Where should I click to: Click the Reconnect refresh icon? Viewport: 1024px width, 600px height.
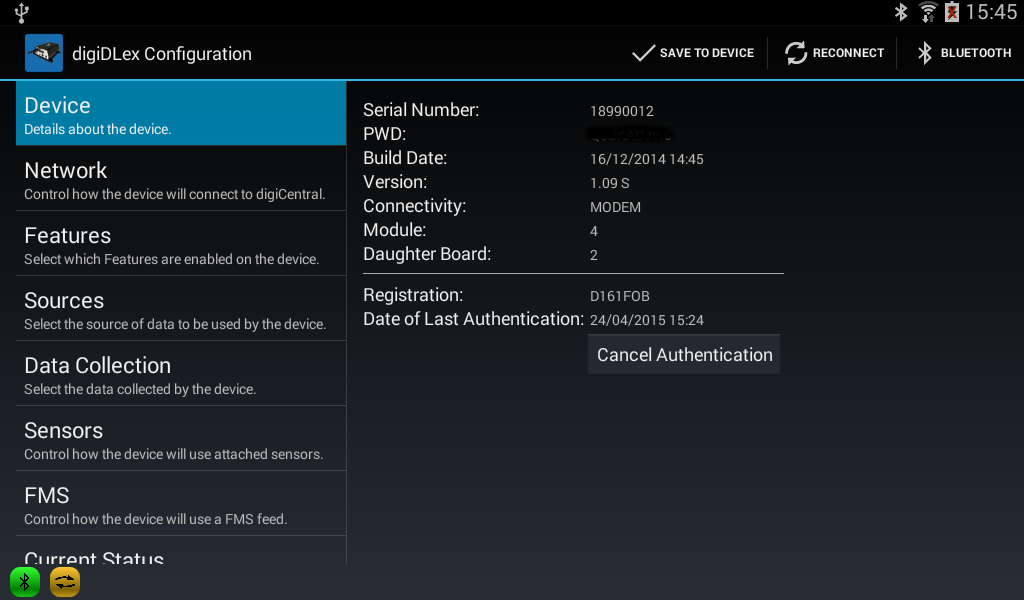pos(795,53)
